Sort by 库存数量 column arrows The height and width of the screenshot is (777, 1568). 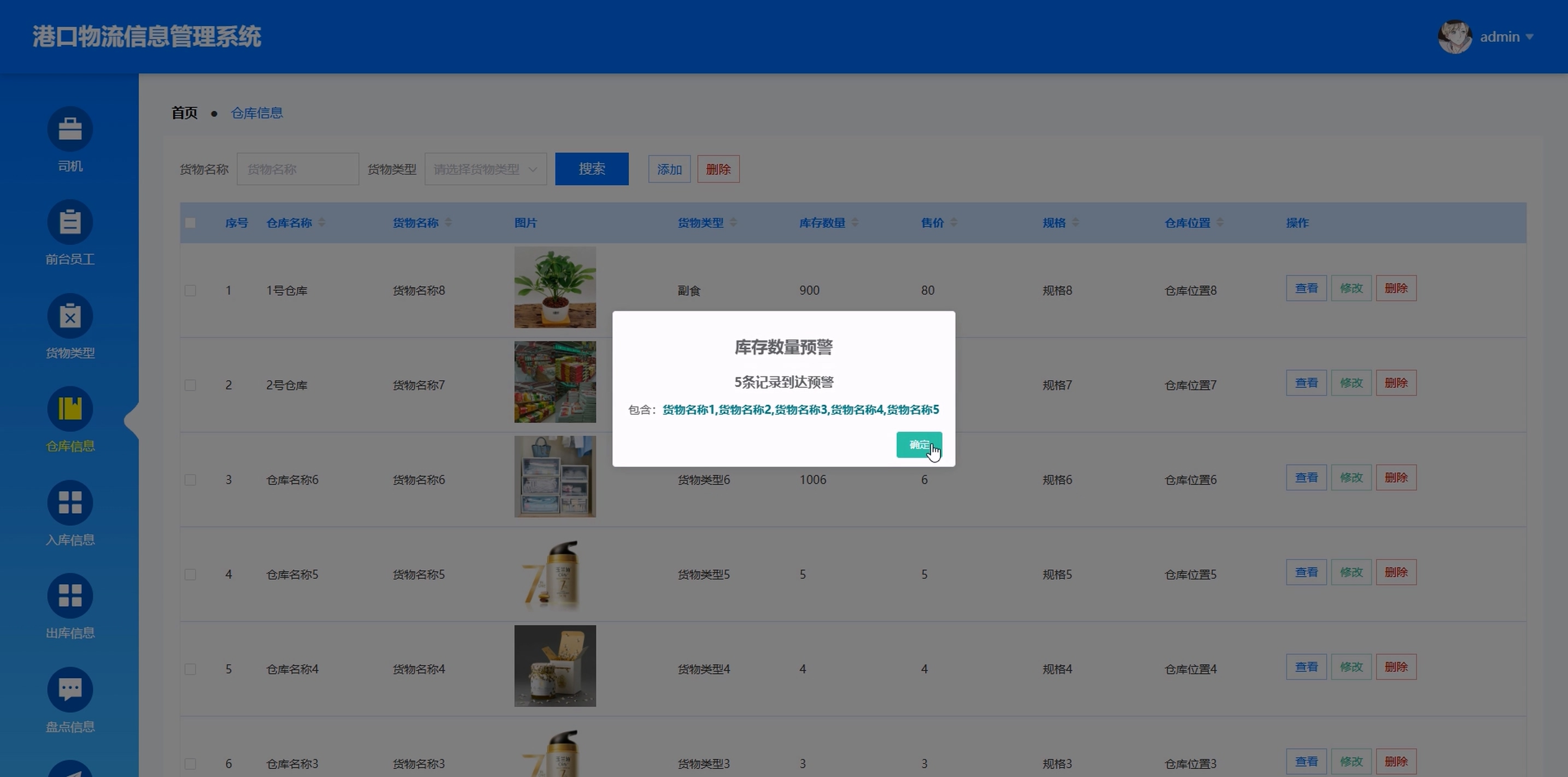855,223
